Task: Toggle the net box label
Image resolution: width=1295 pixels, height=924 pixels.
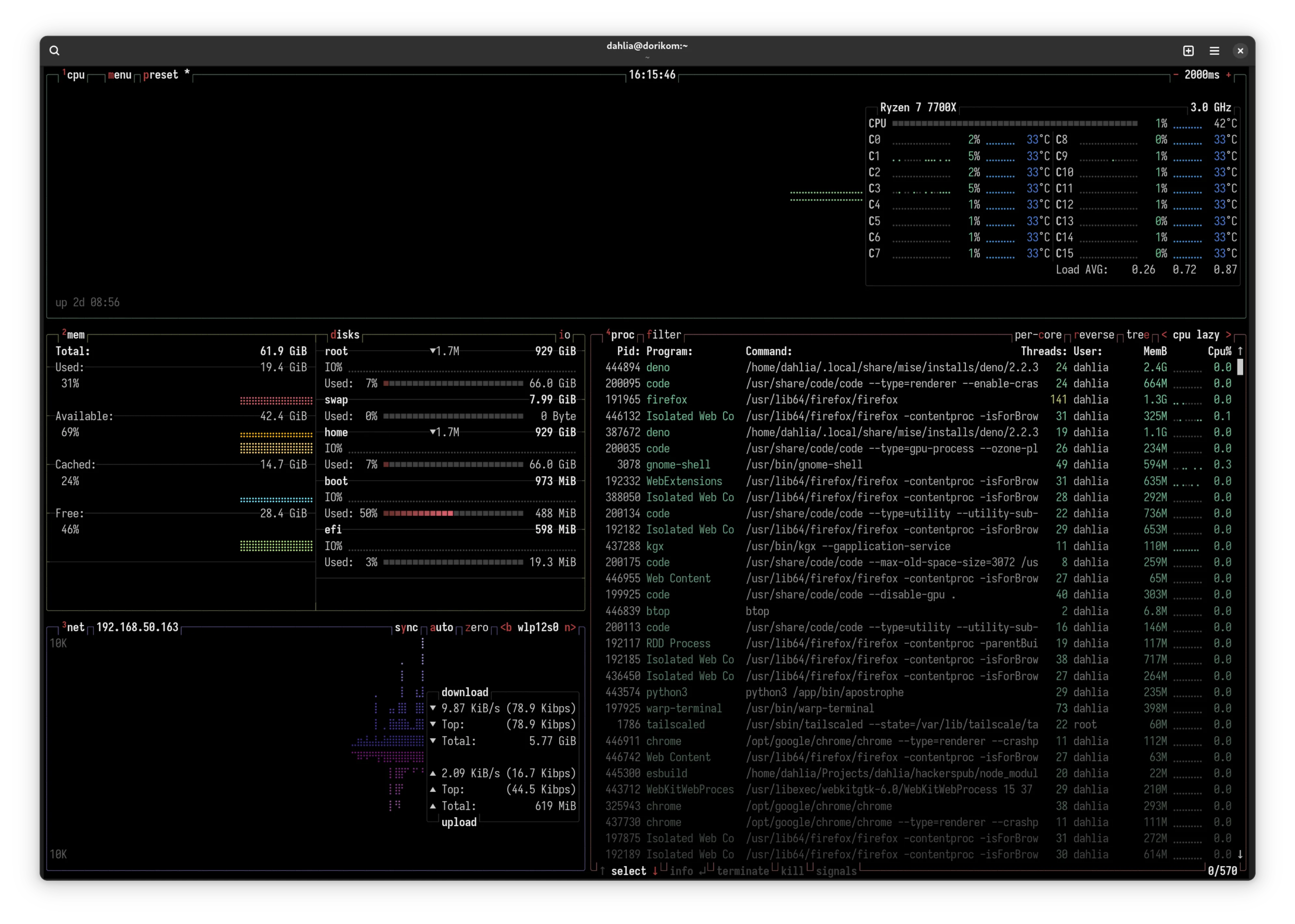Action: tap(74, 627)
